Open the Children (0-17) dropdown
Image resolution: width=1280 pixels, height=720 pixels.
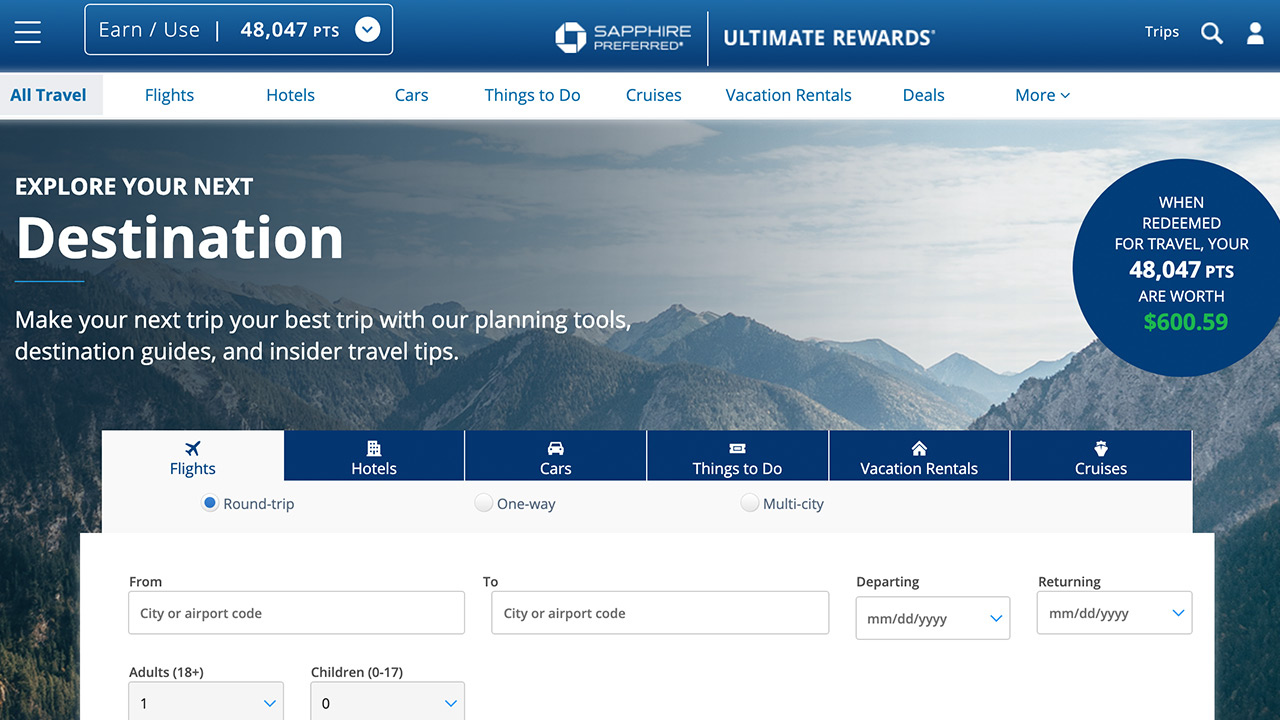tap(388, 703)
